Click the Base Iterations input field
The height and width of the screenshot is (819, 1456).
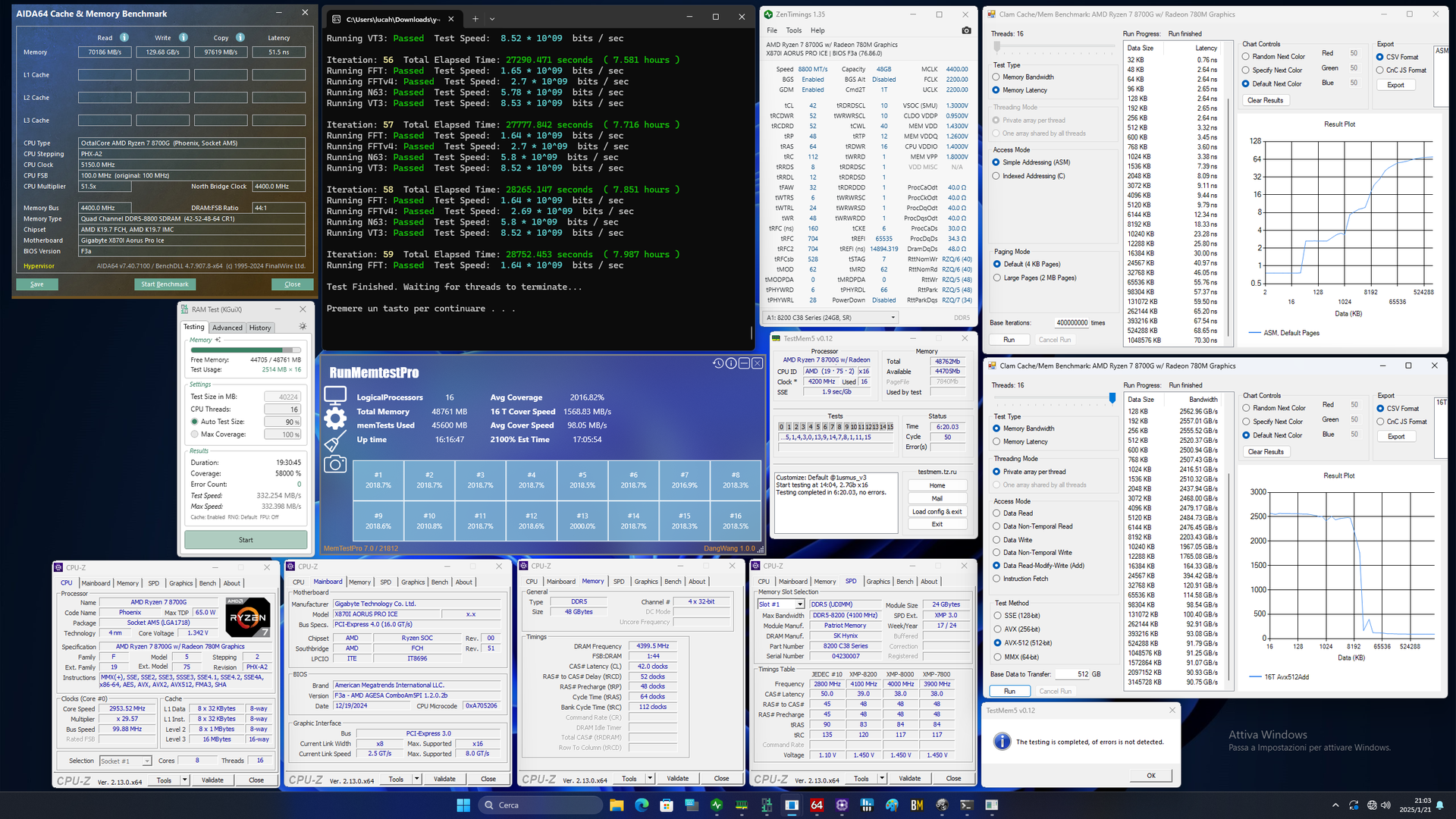click(1072, 322)
